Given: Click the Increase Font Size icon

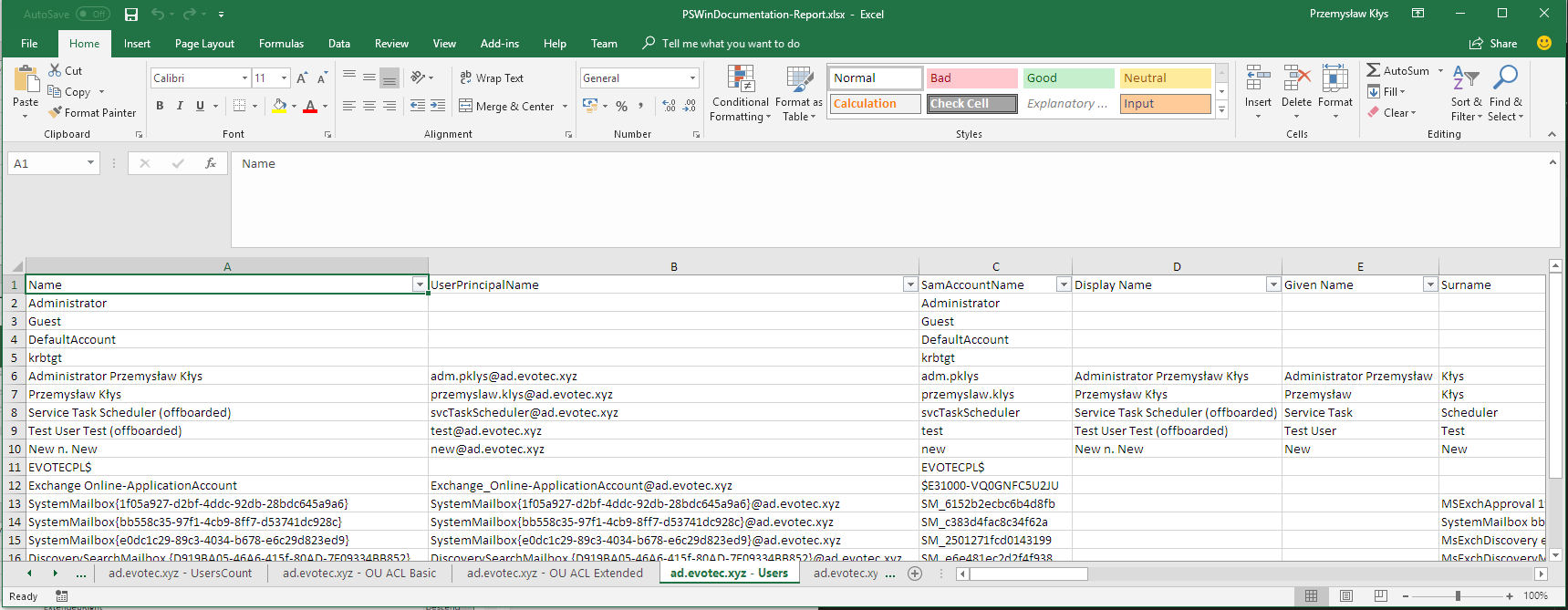Looking at the screenshot, I should coord(302,78).
